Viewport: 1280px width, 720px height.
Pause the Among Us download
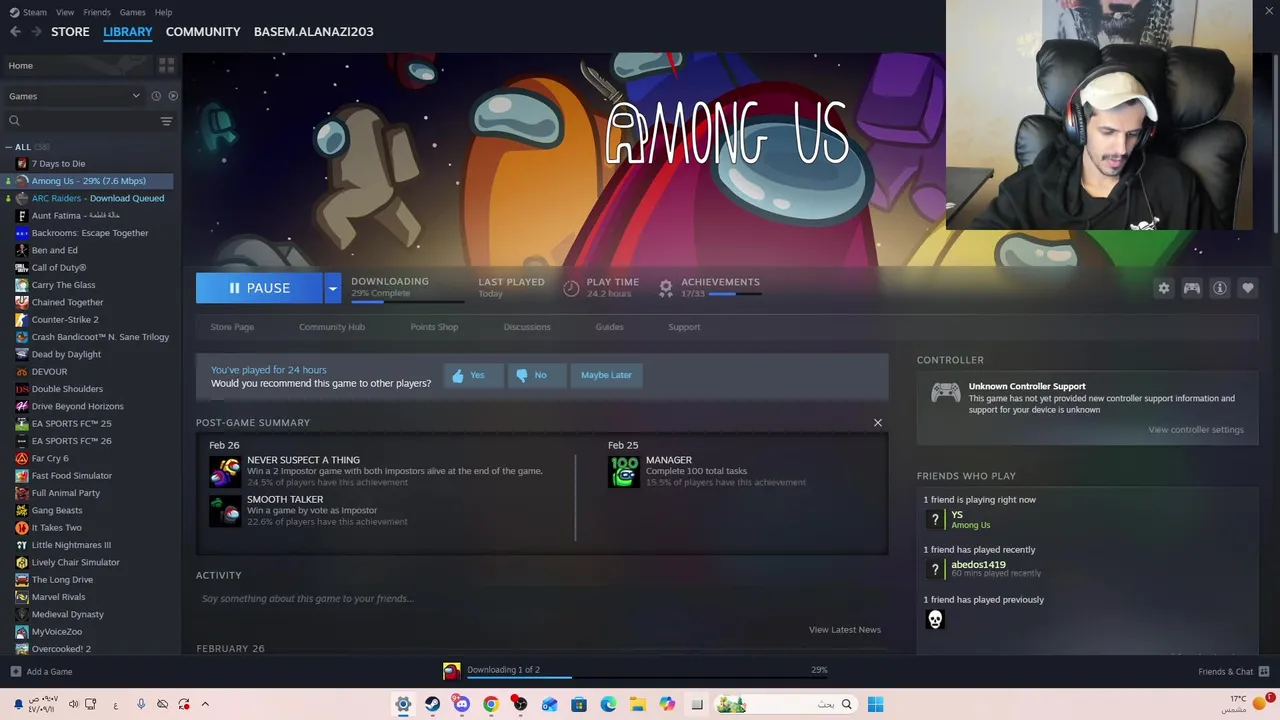pyautogui.click(x=259, y=288)
